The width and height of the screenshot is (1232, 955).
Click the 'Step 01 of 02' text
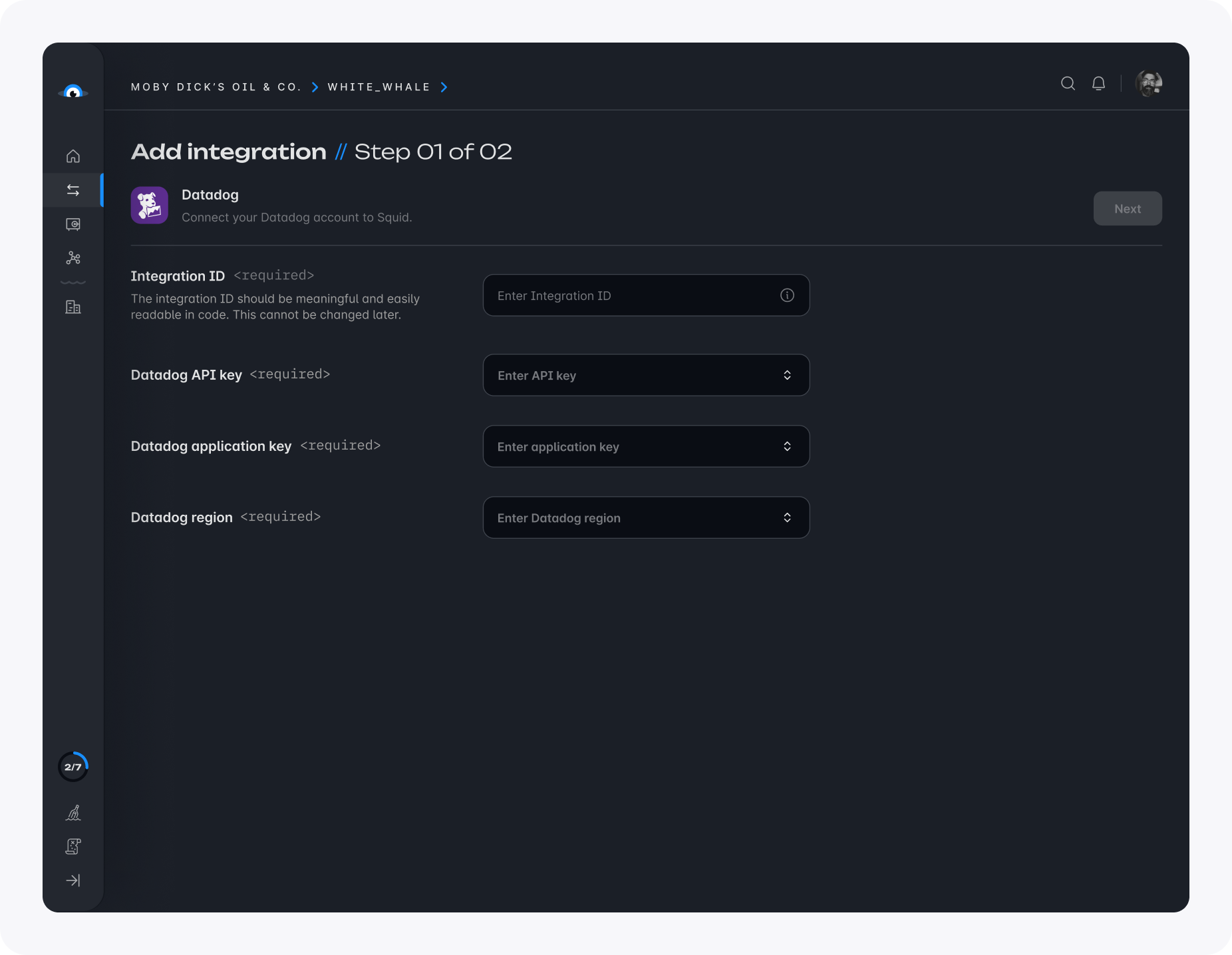point(433,152)
